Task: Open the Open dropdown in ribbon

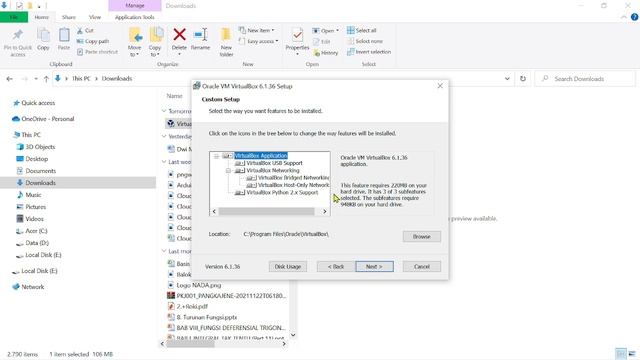Action: (326, 31)
